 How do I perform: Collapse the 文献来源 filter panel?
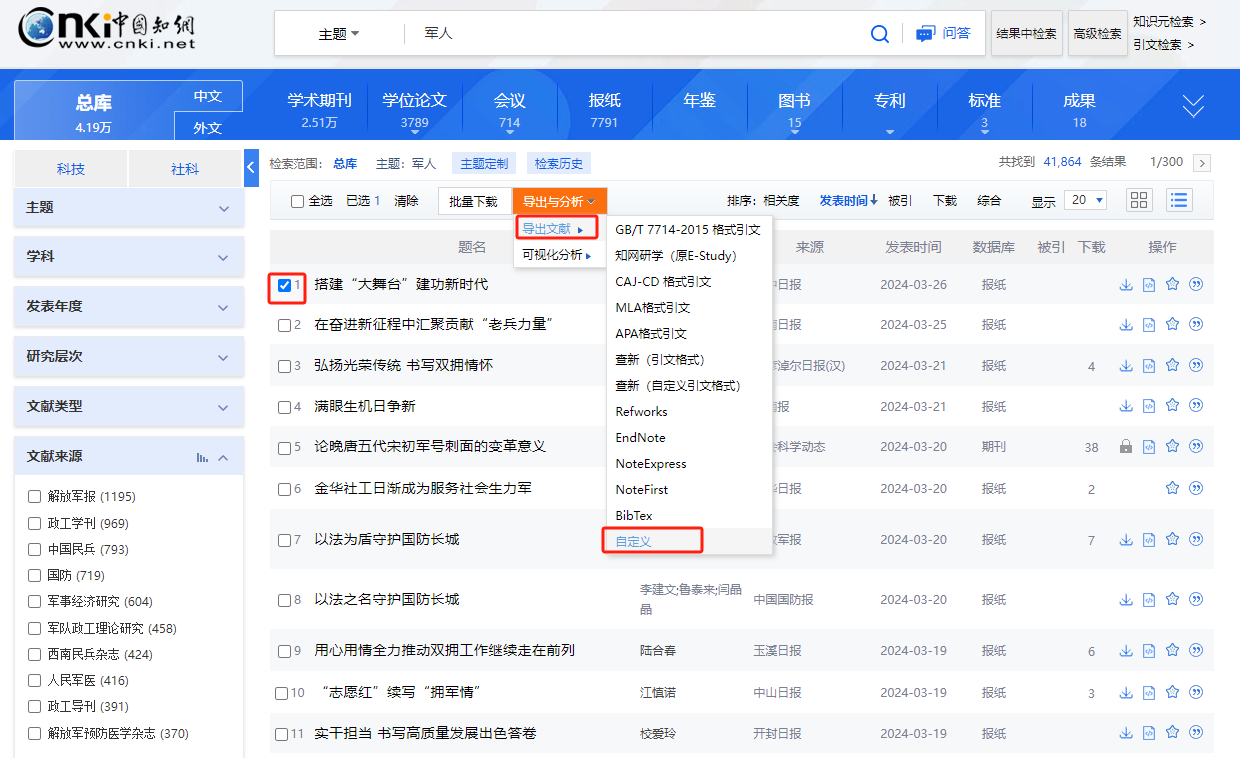[x=223, y=457]
